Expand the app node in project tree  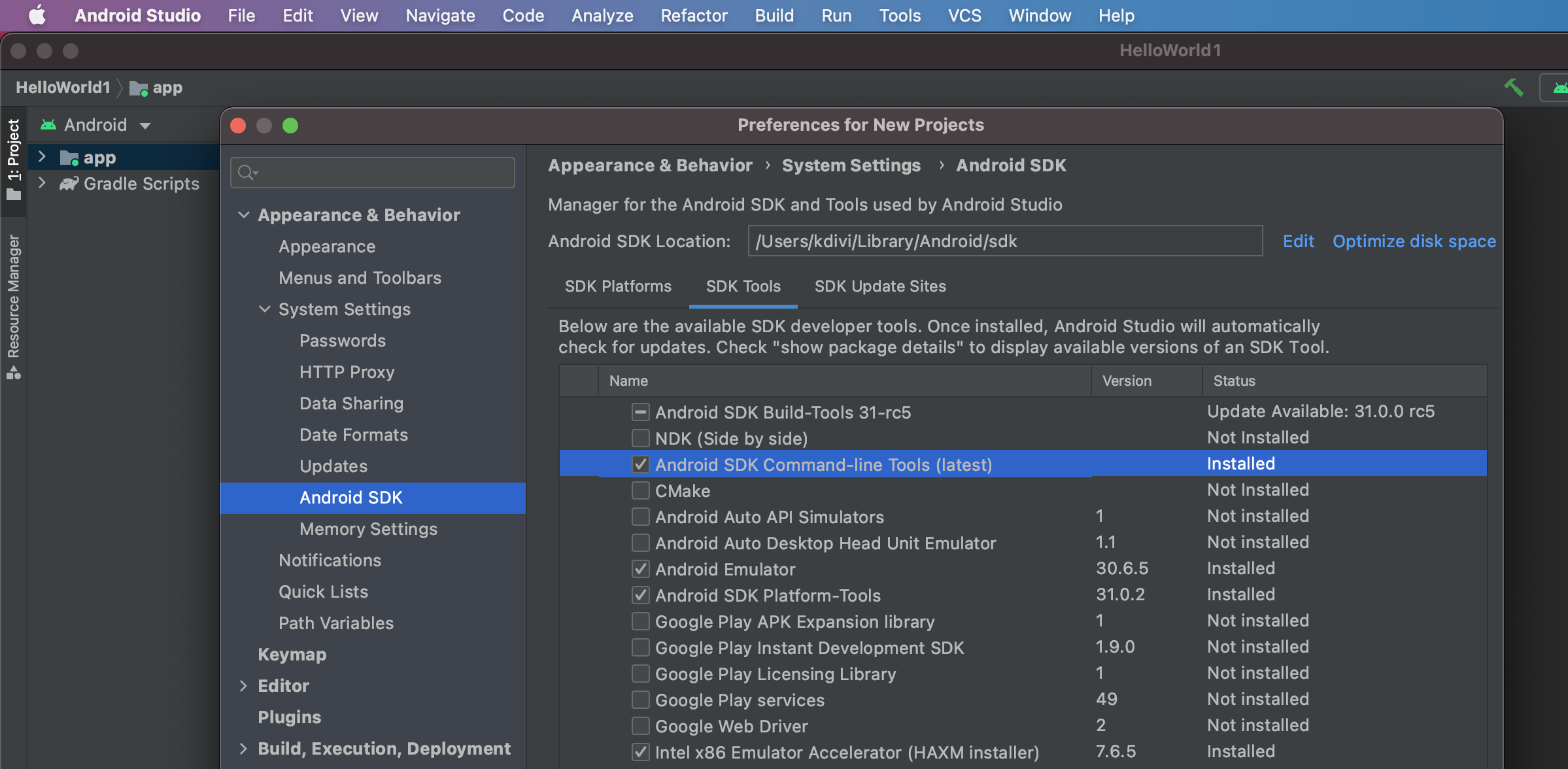click(42, 157)
